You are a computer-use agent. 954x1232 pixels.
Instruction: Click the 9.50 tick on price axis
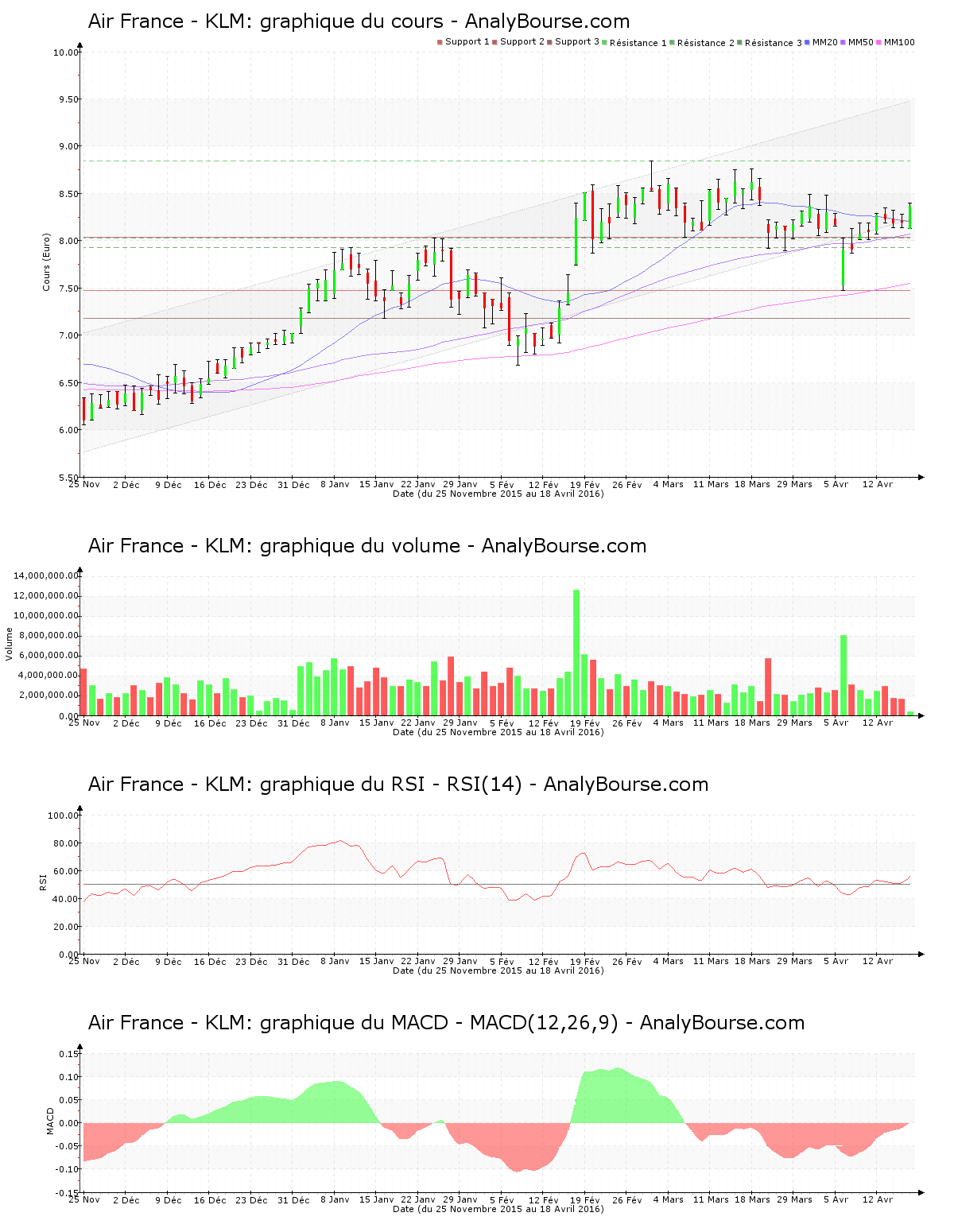coord(68,99)
